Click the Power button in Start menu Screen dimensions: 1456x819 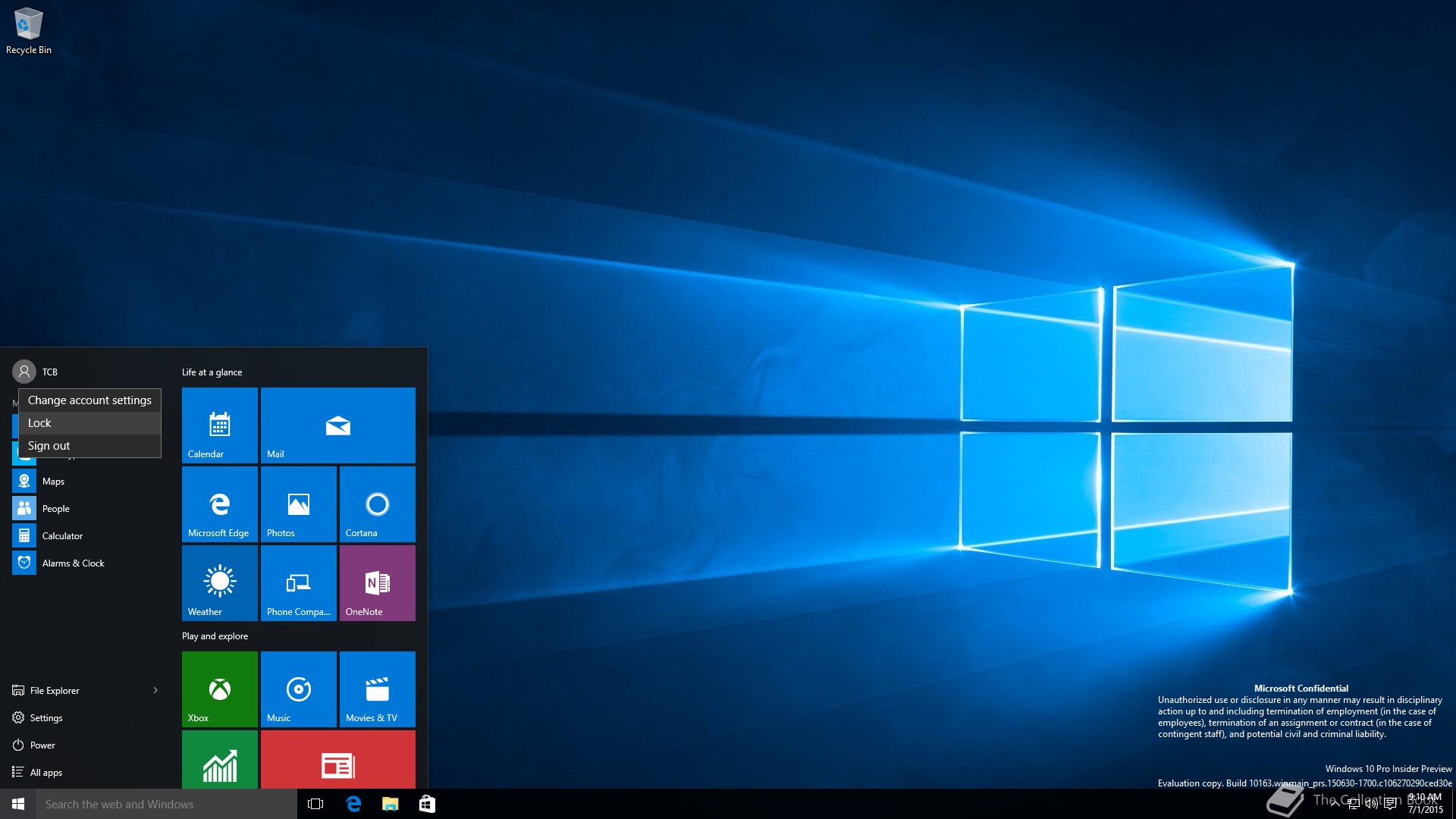[87, 745]
